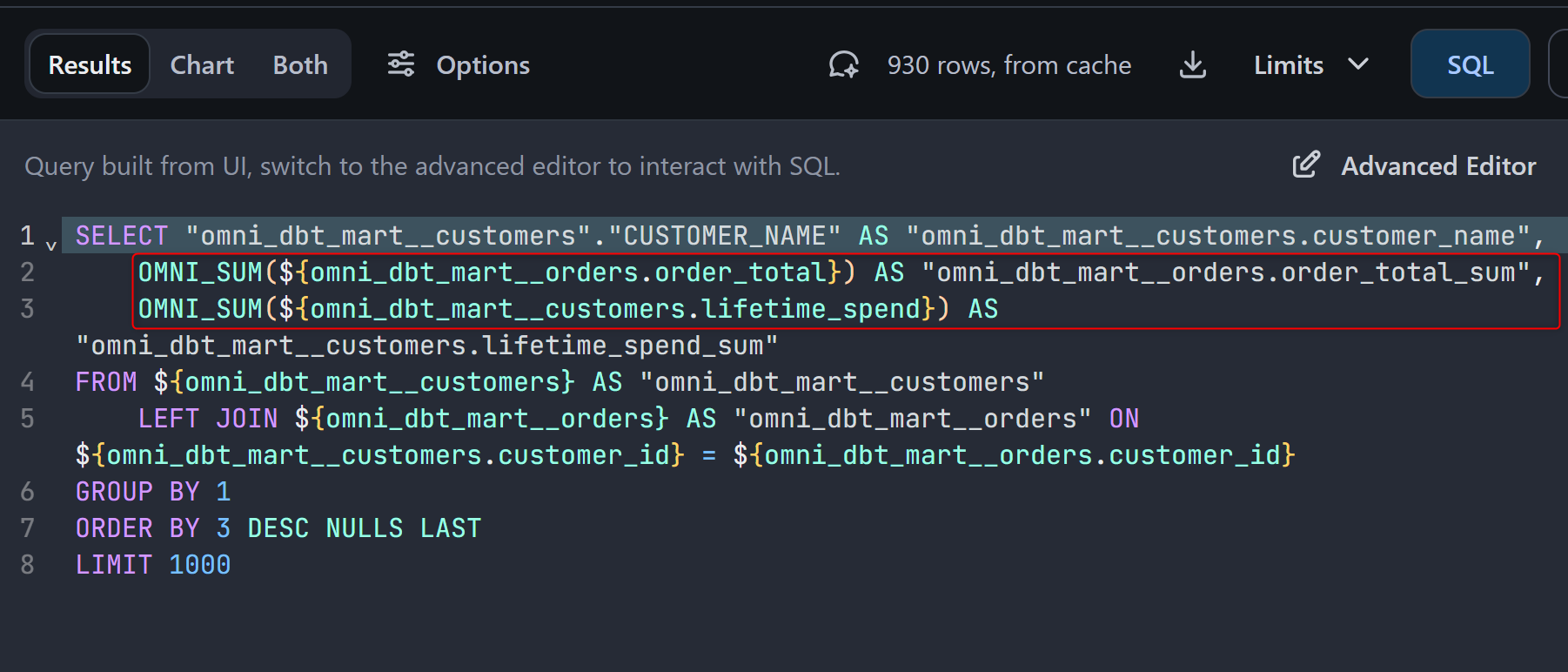Click the "930 rows, from cache" status

pyautogui.click(x=1009, y=64)
